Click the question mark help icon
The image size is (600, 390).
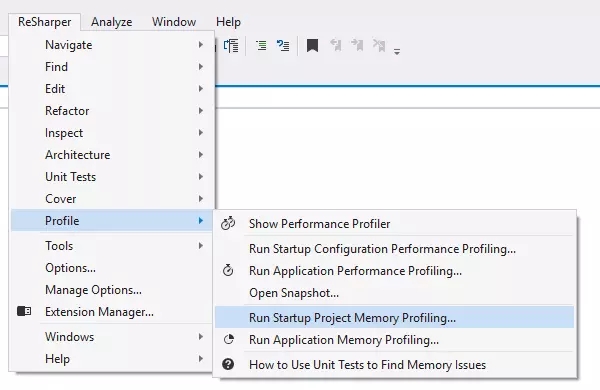pos(228,364)
